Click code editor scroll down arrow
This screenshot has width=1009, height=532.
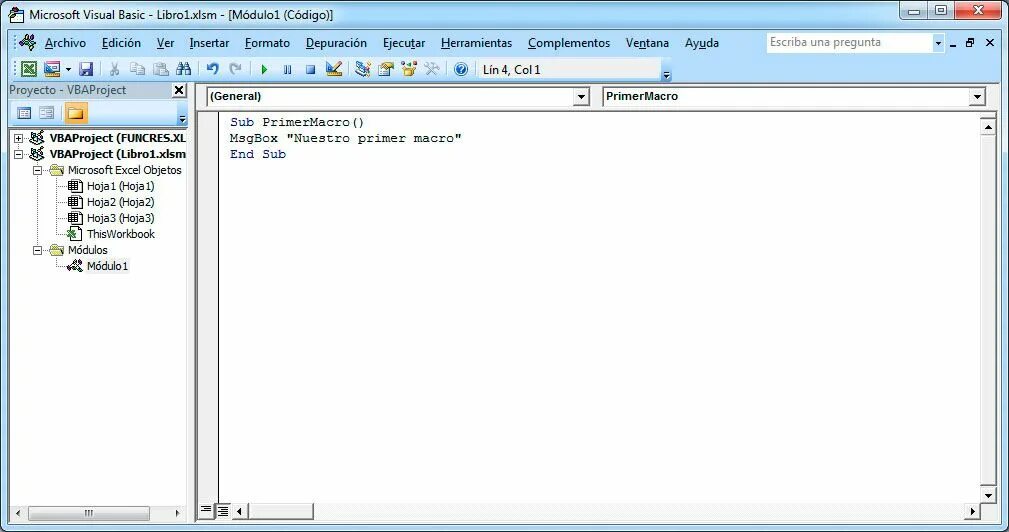click(988, 495)
